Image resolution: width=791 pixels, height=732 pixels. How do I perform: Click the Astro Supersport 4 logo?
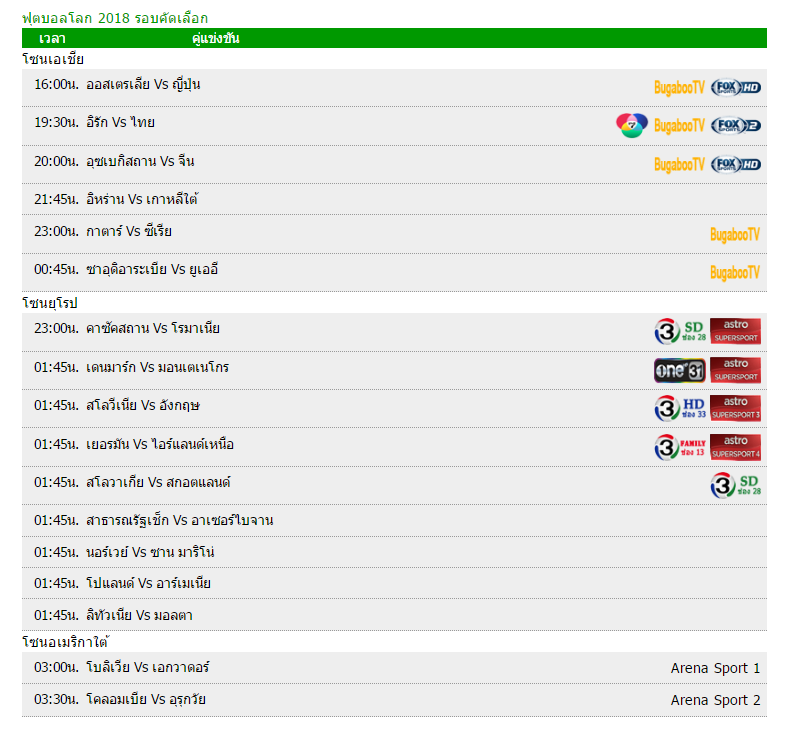coord(736,446)
